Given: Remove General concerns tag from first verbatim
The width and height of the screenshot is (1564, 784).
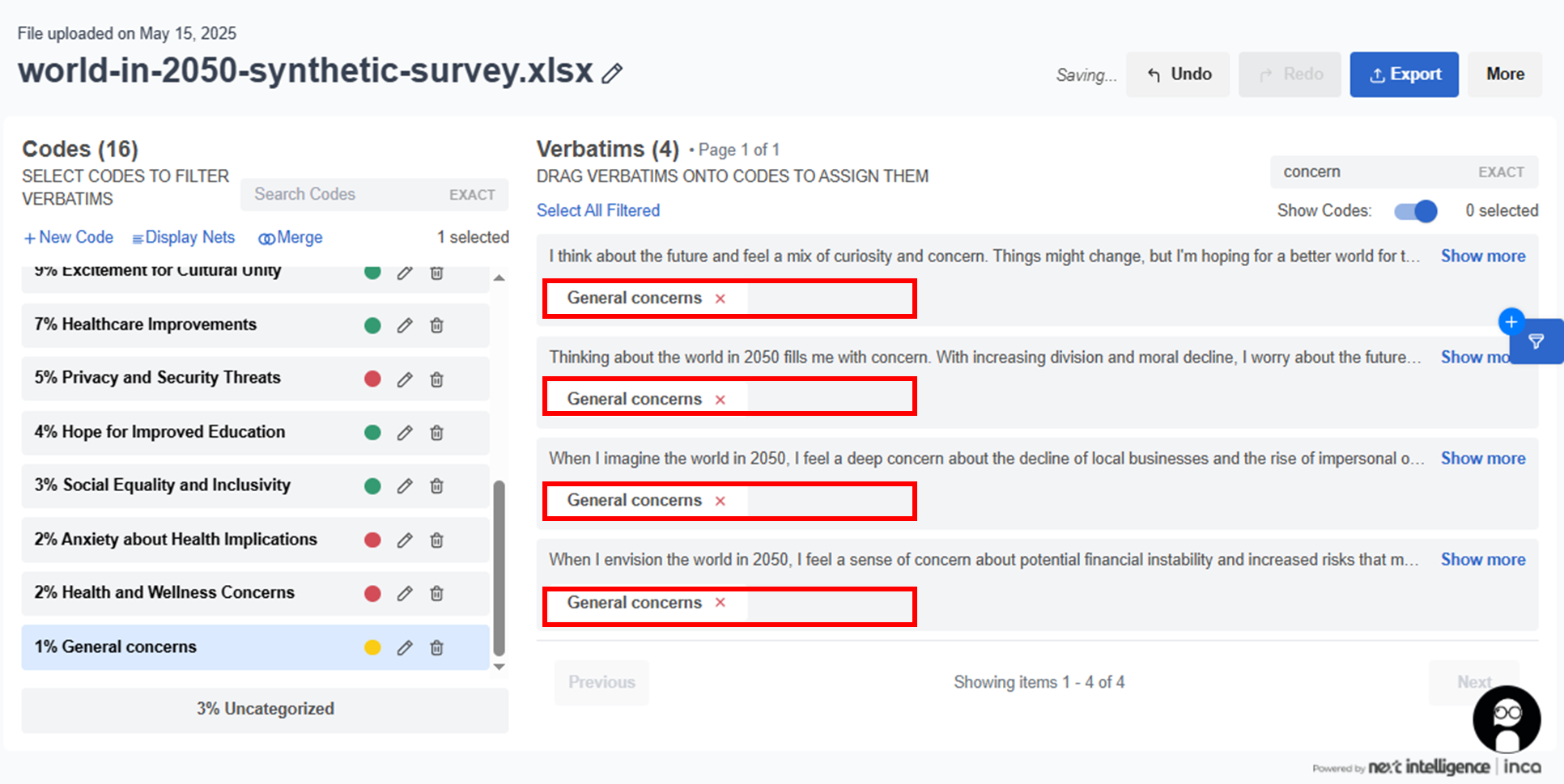Looking at the screenshot, I should (720, 299).
